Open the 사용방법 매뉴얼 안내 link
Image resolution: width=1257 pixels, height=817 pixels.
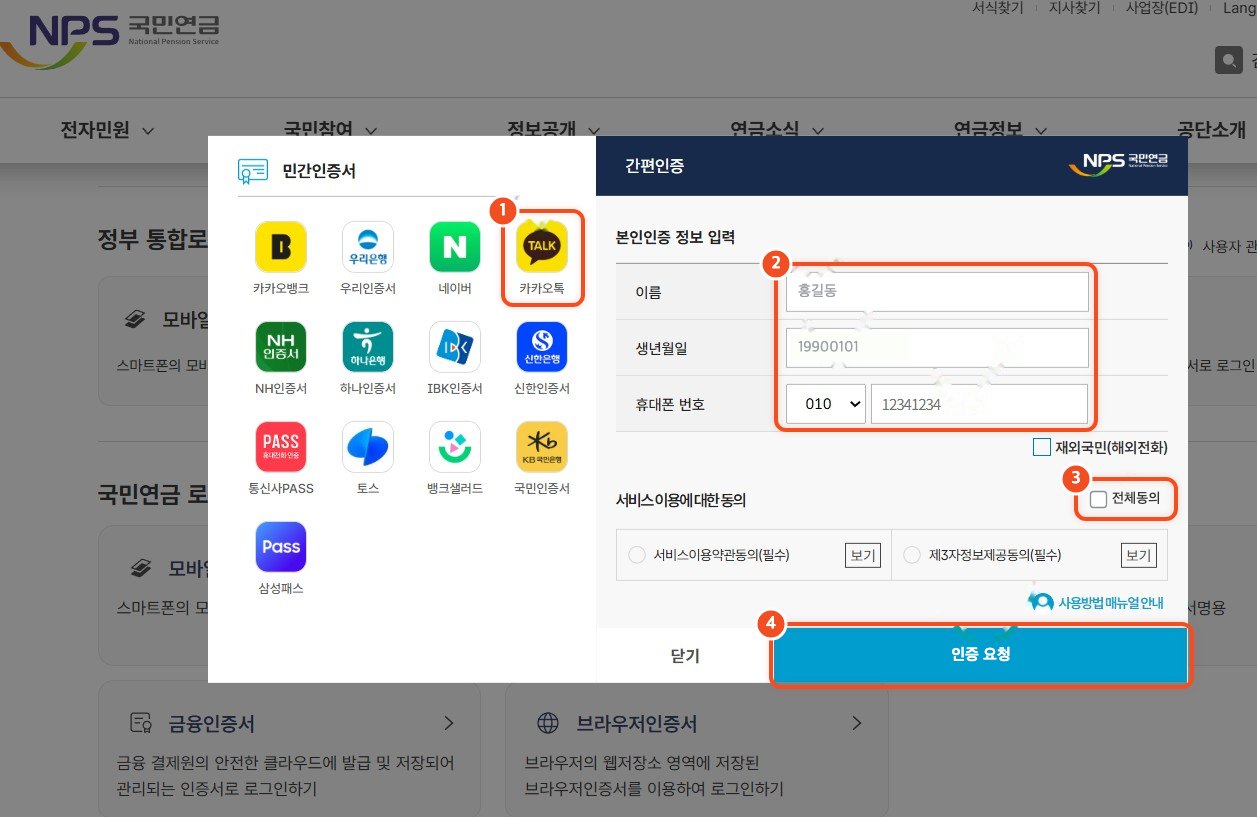(1111, 602)
